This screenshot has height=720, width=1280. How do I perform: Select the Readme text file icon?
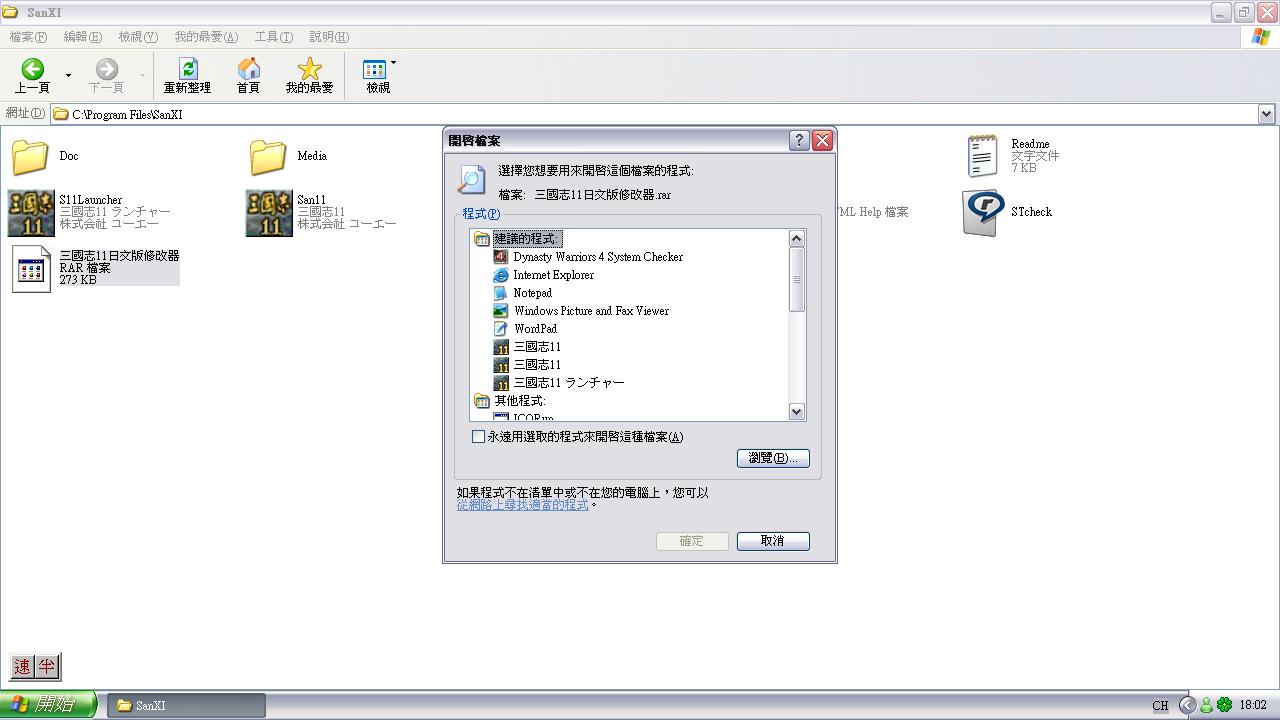tap(982, 157)
